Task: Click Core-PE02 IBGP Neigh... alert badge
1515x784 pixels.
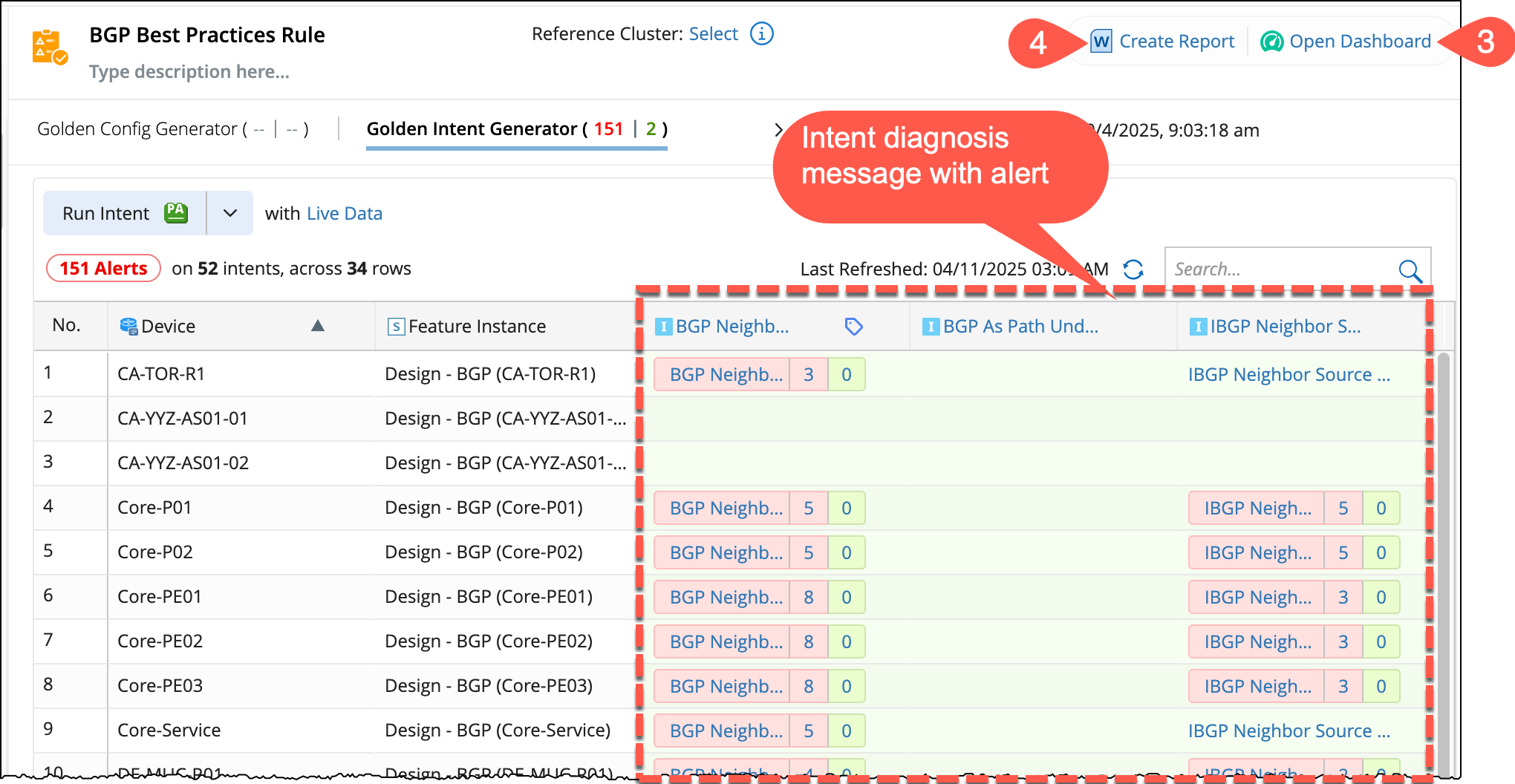Action: (1294, 641)
